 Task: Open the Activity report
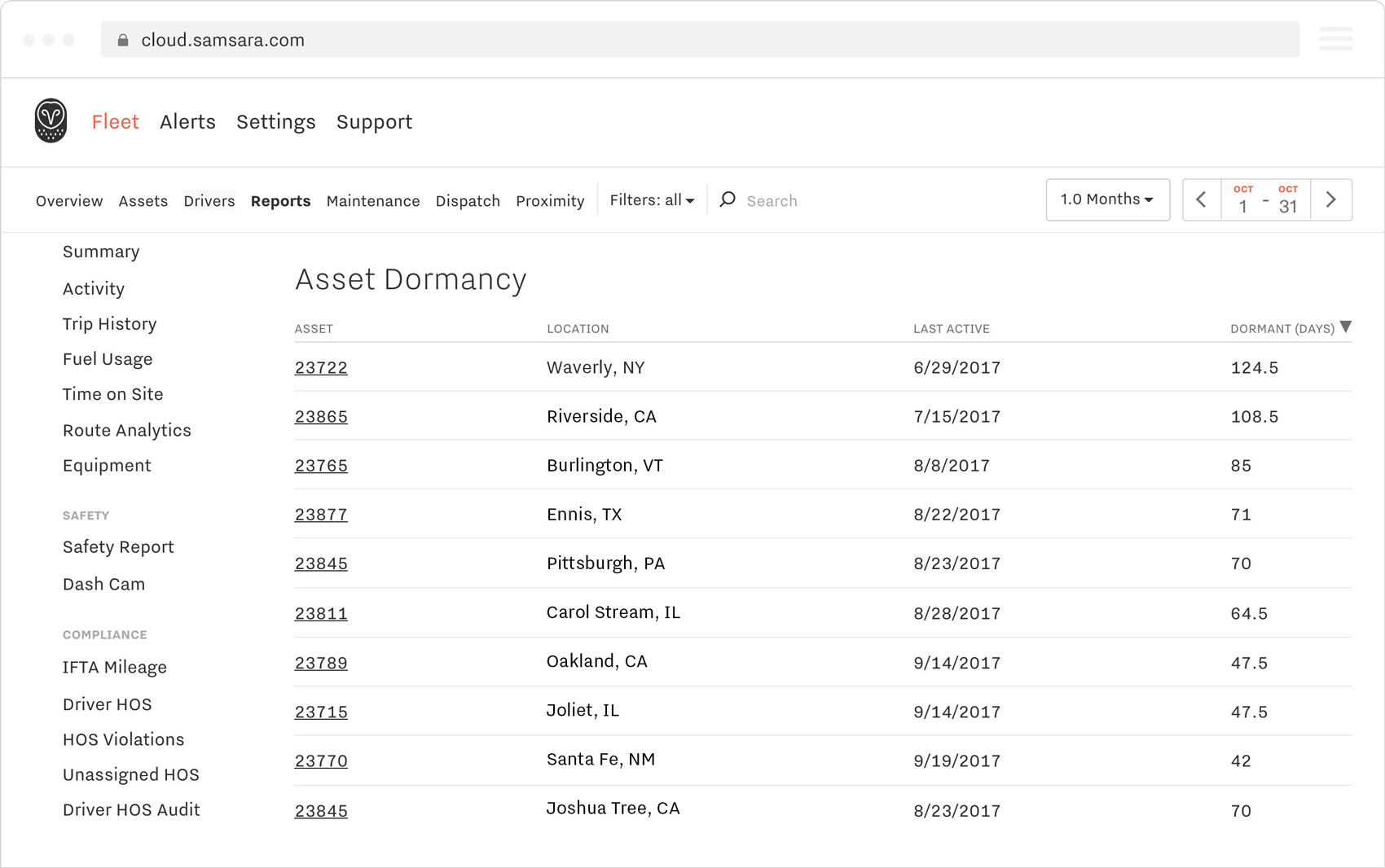[x=94, y=289]
